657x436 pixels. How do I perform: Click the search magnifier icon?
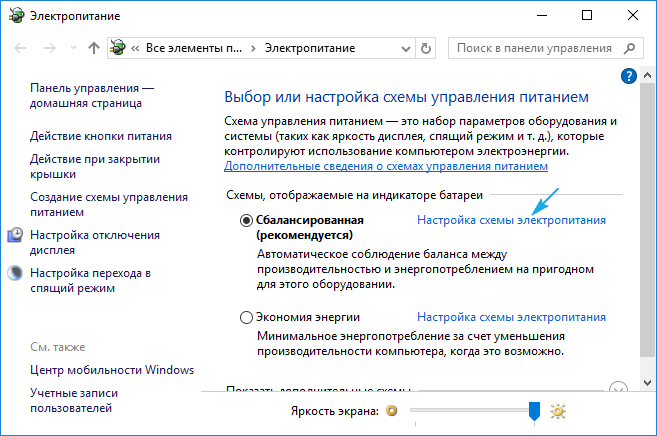[x=628, y=48]
